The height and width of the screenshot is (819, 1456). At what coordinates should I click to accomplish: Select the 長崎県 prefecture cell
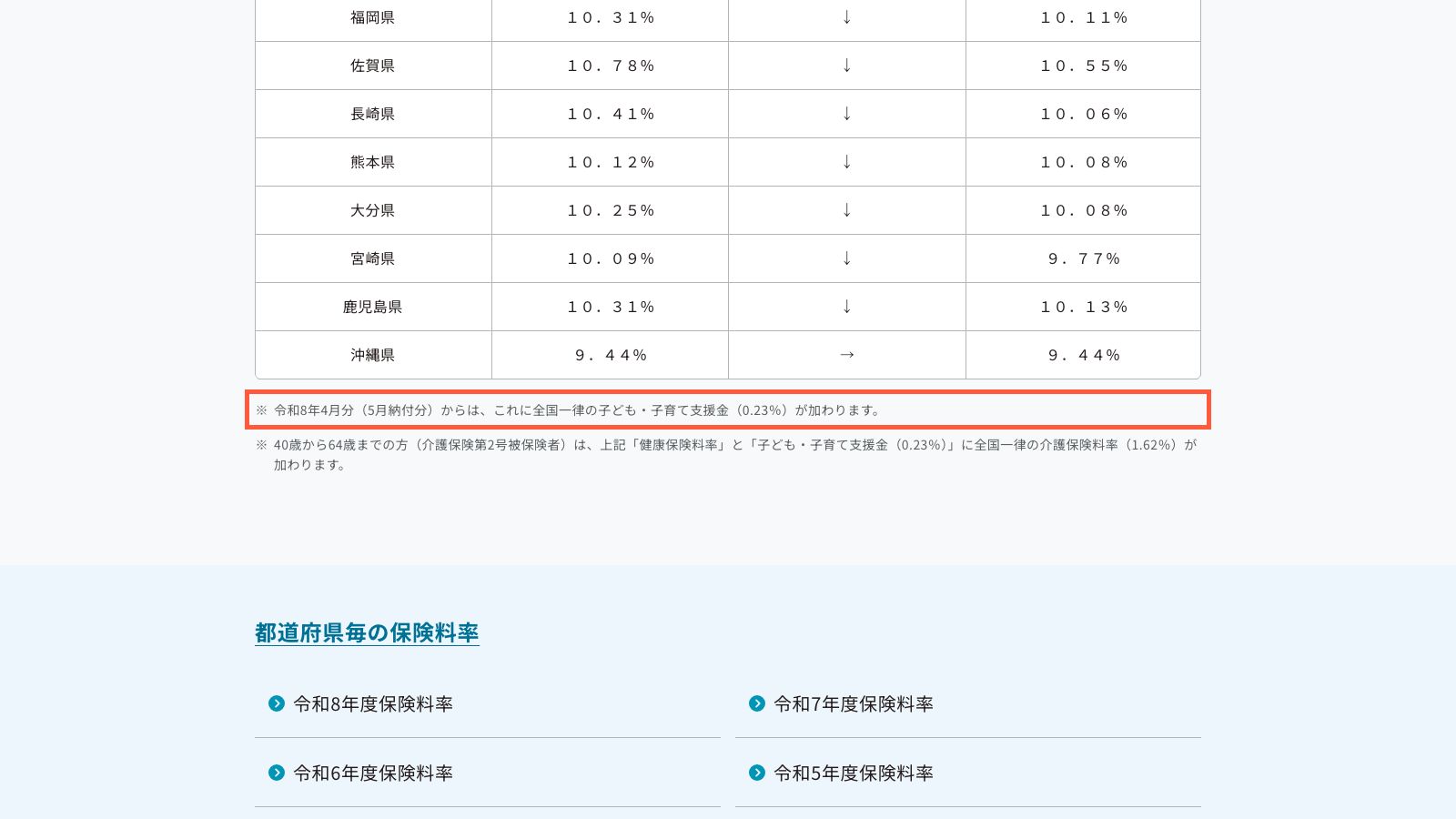click(x=373, y=114)
